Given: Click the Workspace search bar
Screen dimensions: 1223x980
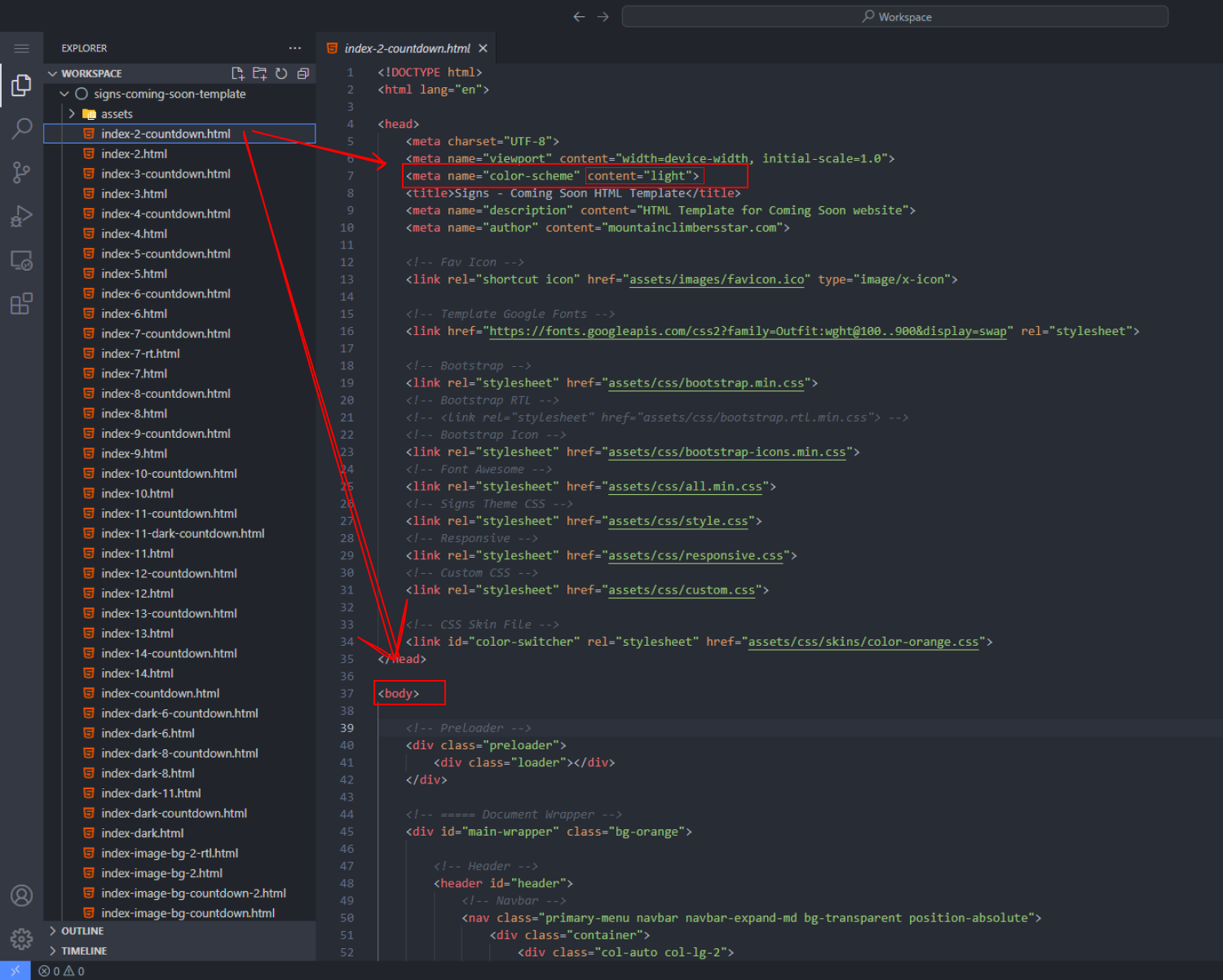Looking at the screenshot, I should click(x=895, y=16).
